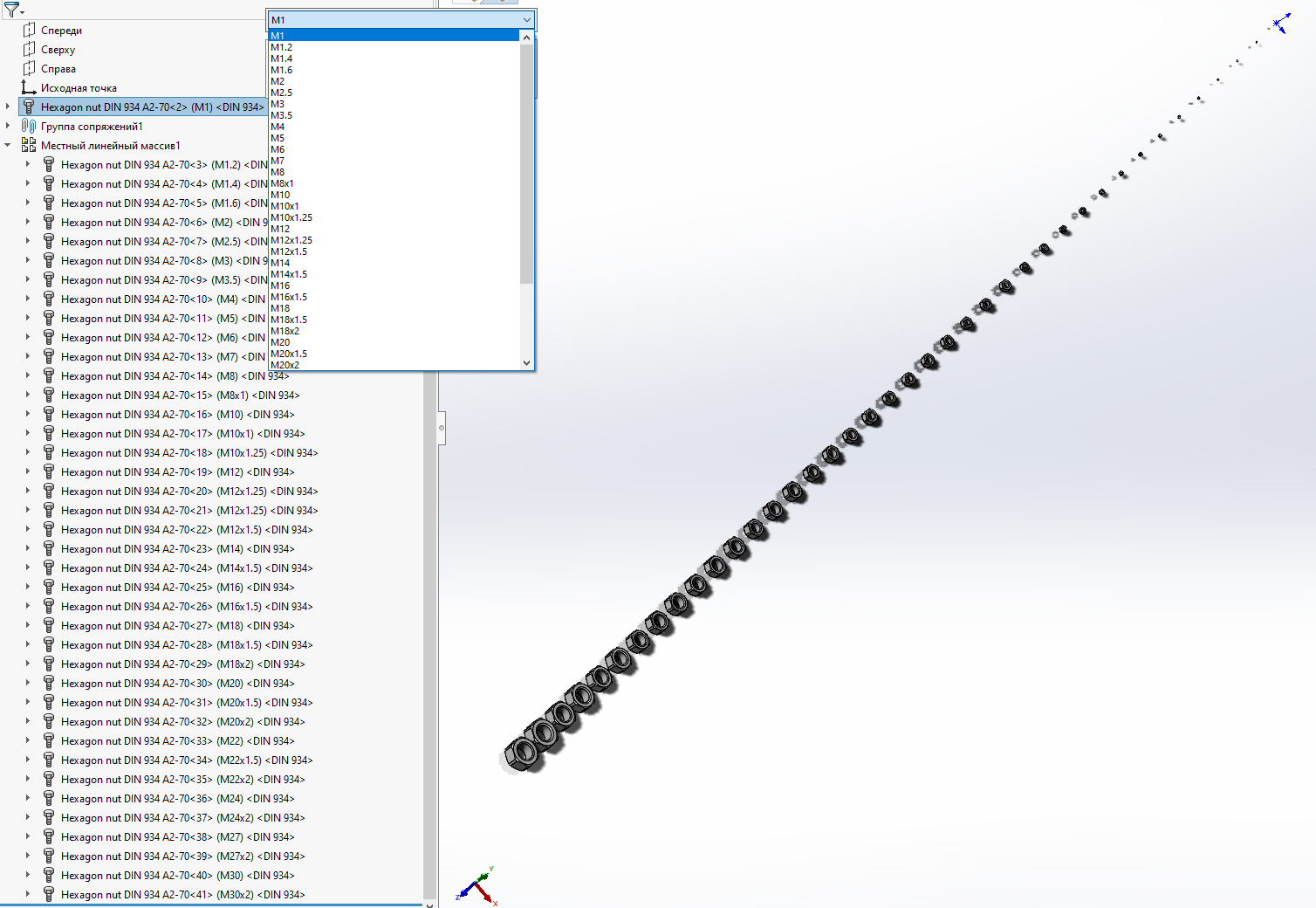
Task: Choose M1.2 in the configuration dropdown list
Action: coord(394,47)
